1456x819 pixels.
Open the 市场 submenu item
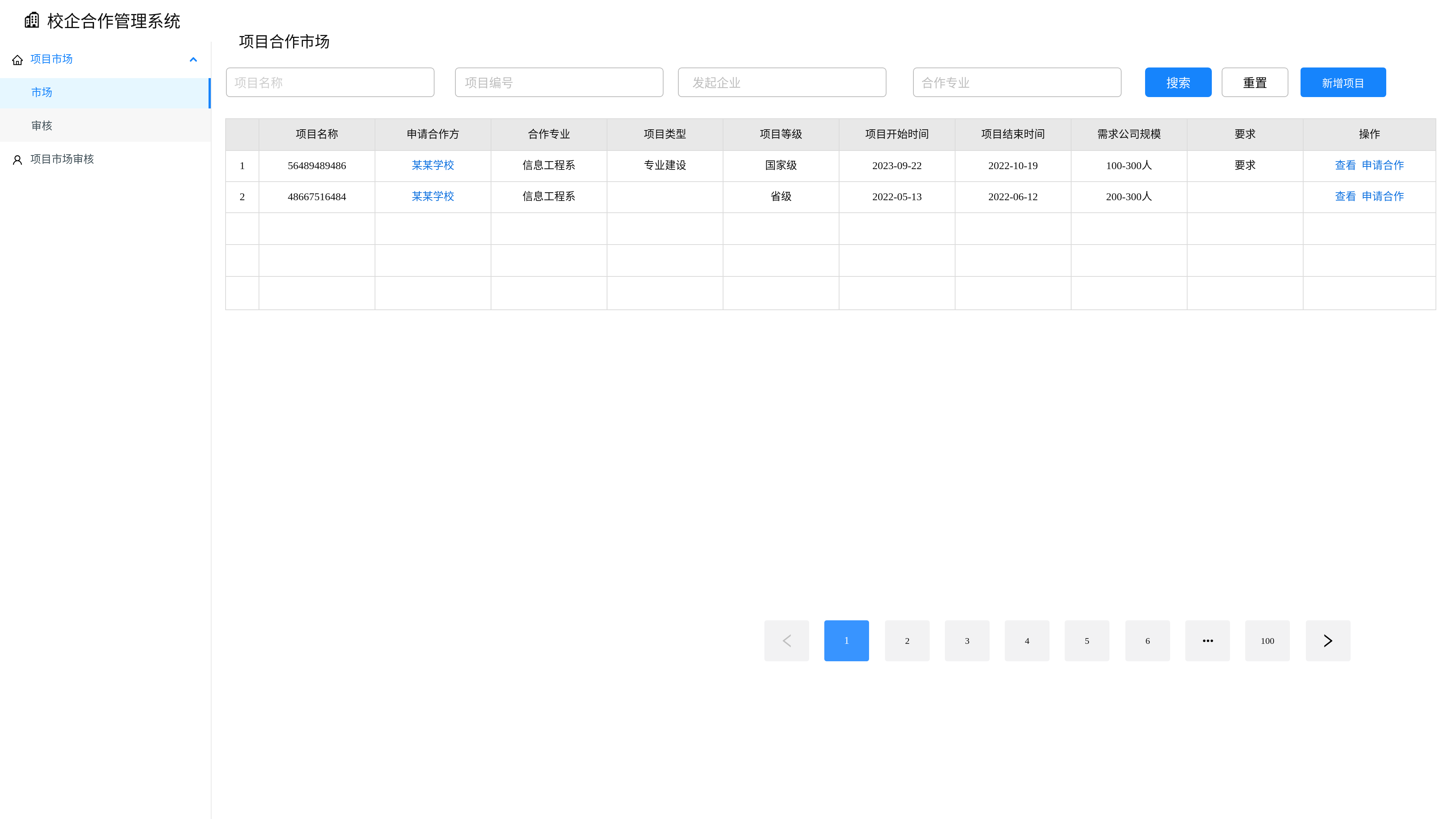(x=42, y=93)
